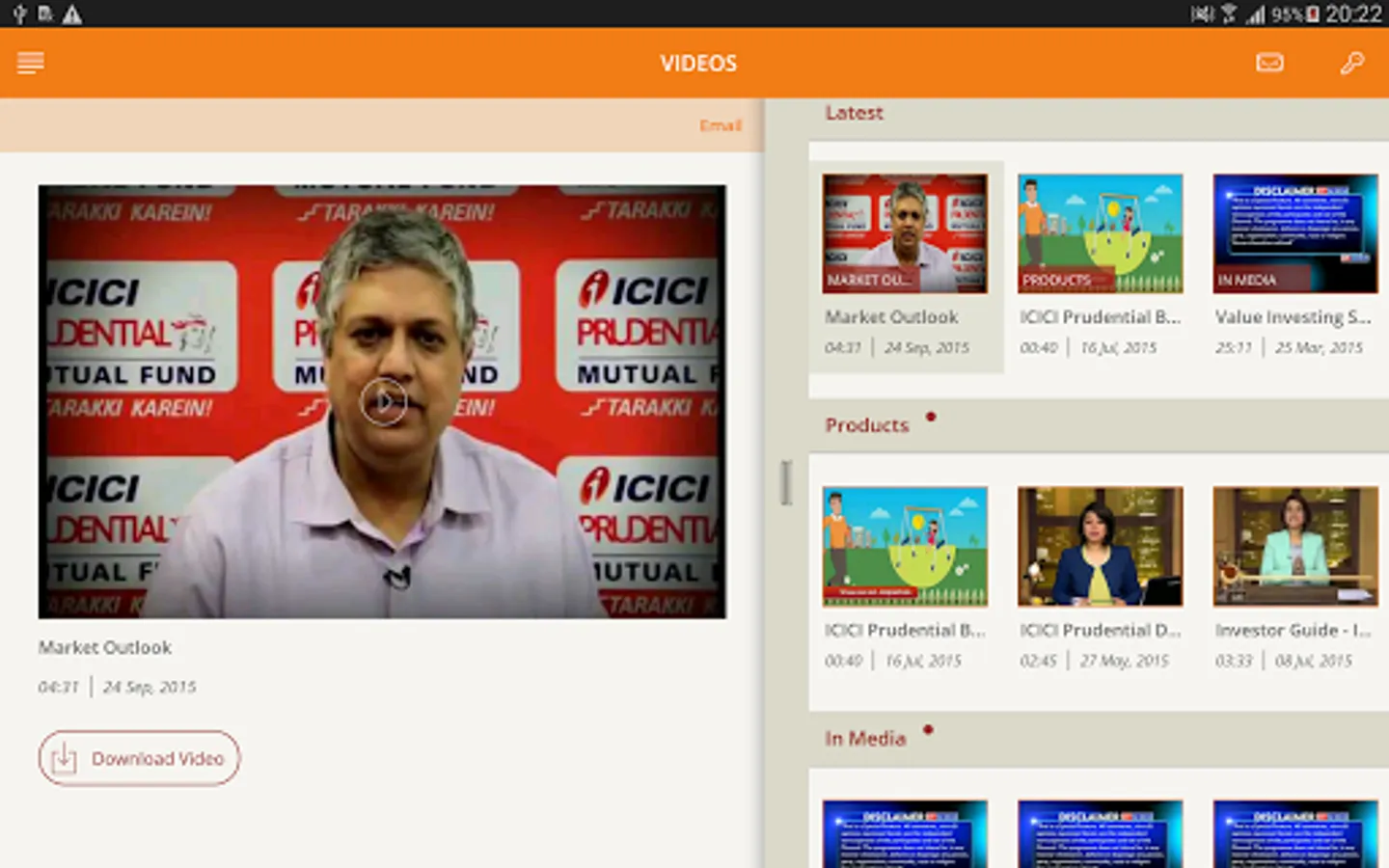Image resolution: width=1389 pixels, height=868 pixels.
Task: Click Market Outlook title under Latest
Action: [891, 316]
